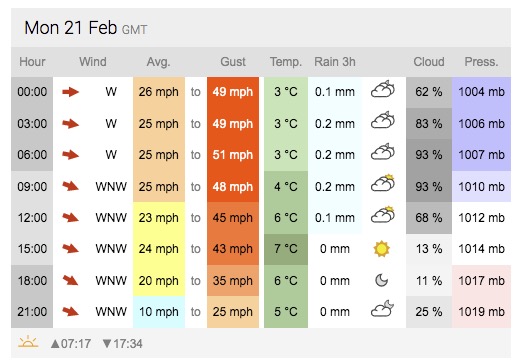
Task: Click the crescent moon icon at 18:00
Action: tap(381, 280)
